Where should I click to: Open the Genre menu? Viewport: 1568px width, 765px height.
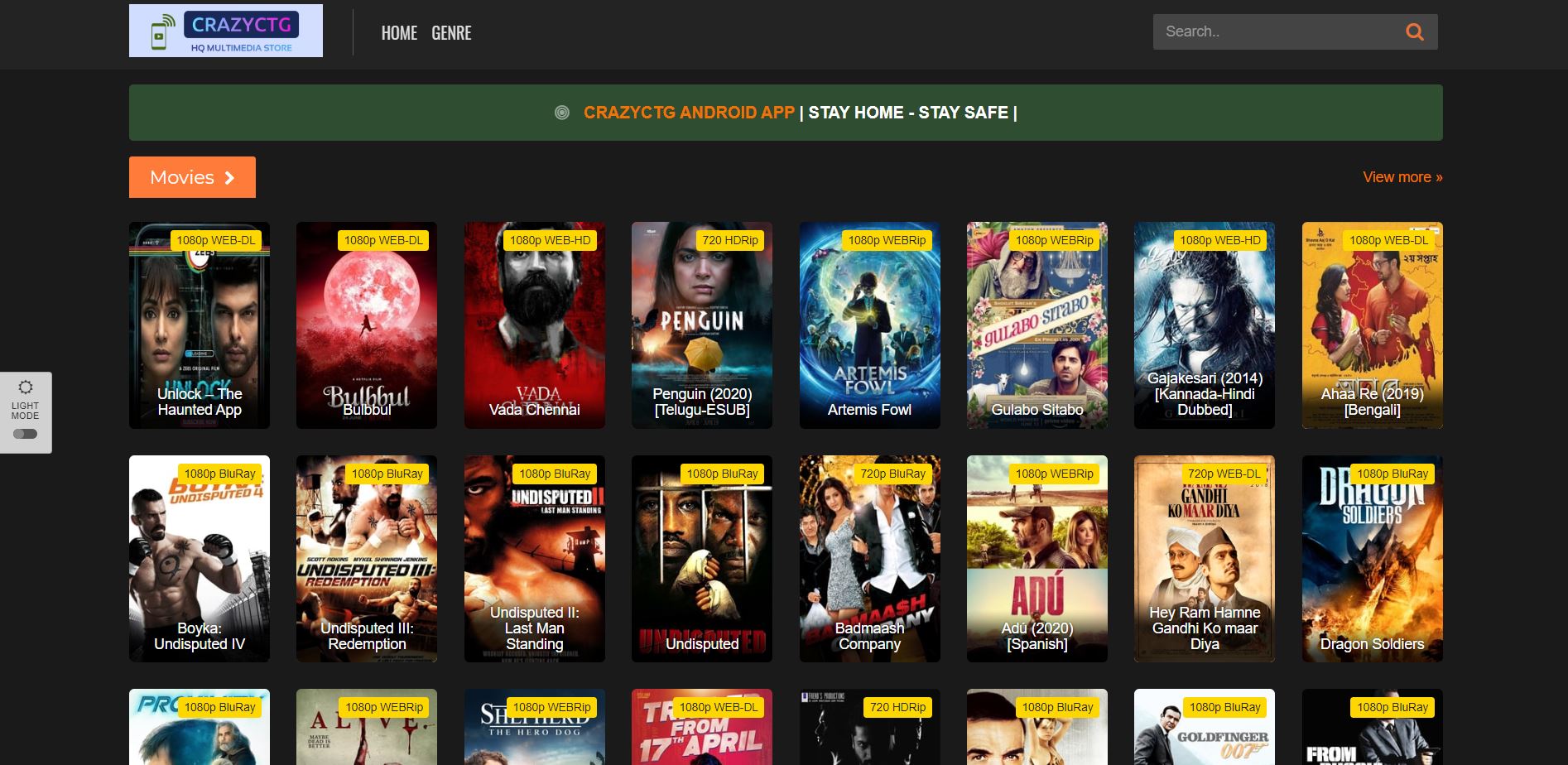pos(451,33)
